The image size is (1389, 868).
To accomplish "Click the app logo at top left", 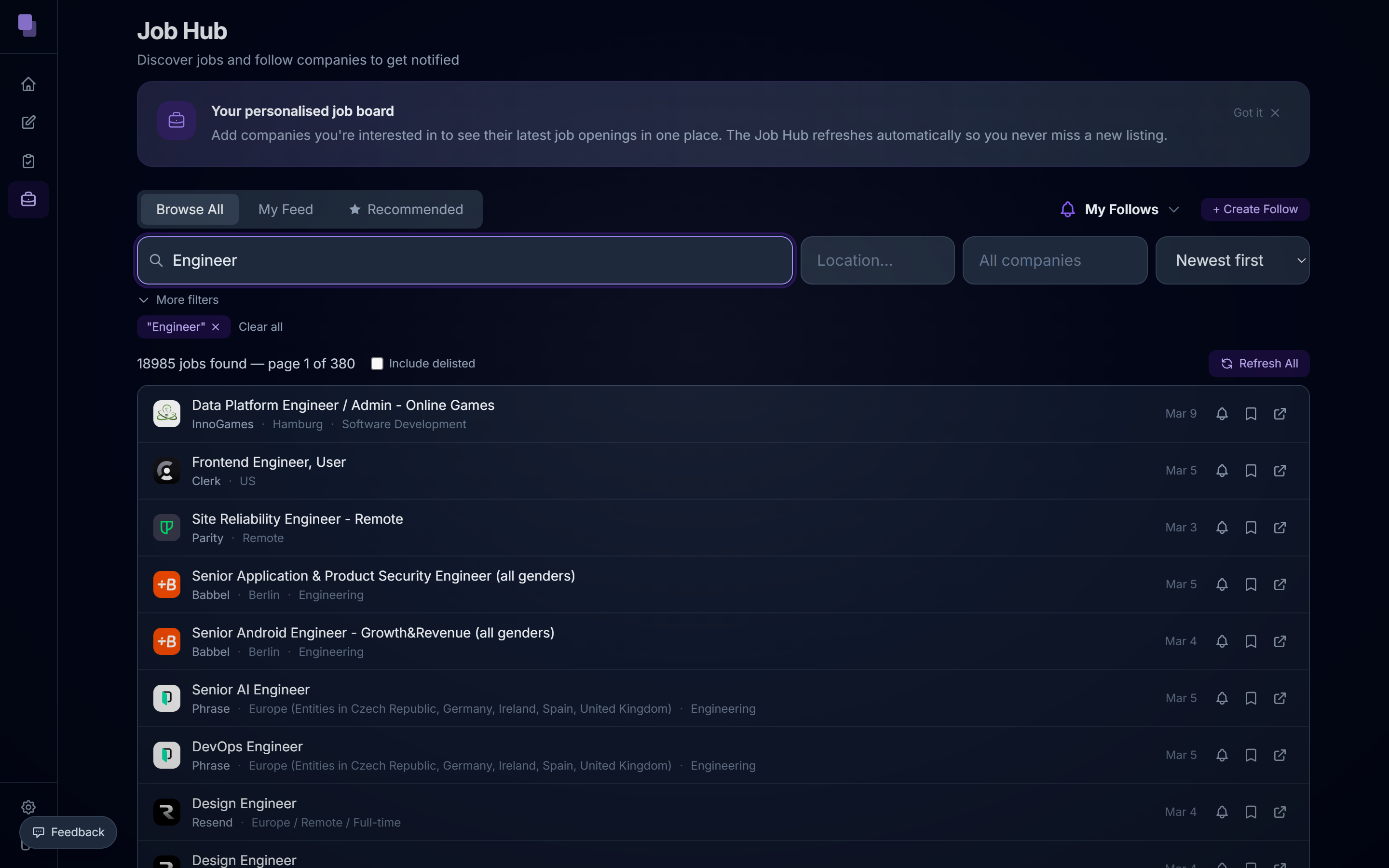I will point(27,26).
